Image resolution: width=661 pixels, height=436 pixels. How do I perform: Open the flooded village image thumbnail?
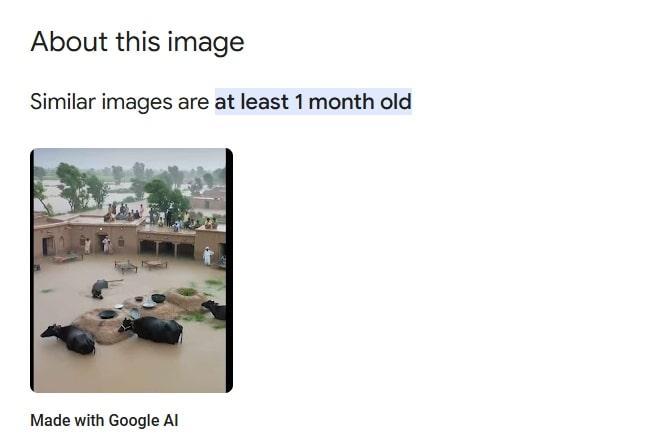tap(132, 270)
